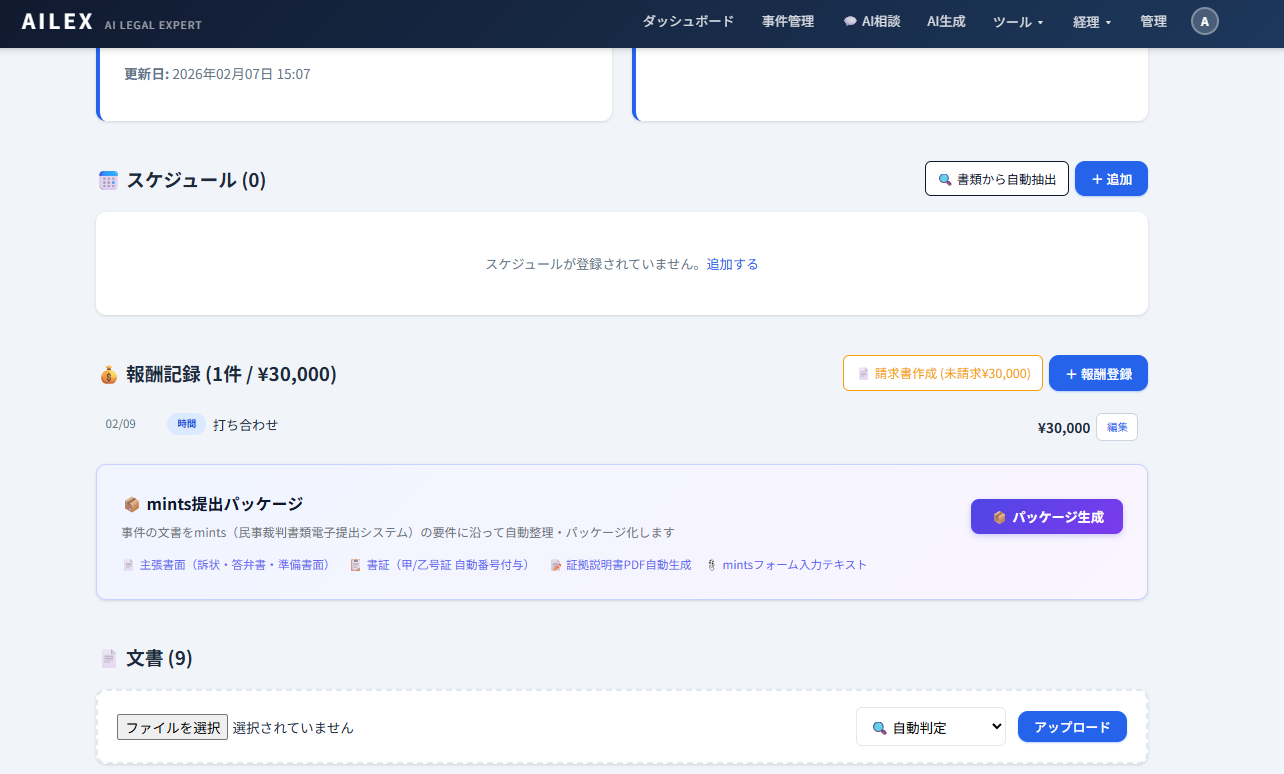
Task: Click the magnifier icon in 書類から自動抽出
Action: [944, 180]
